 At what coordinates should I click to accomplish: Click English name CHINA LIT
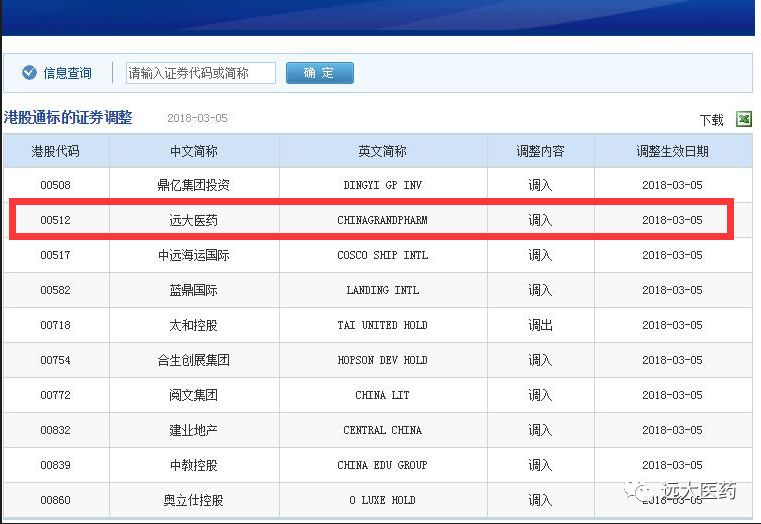(x=382, y=395)
